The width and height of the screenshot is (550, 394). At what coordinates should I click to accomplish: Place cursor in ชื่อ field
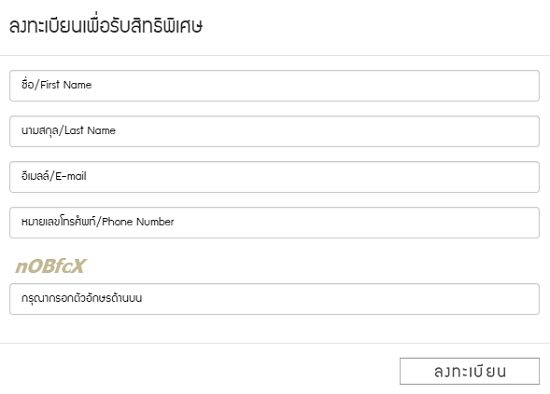coord(274,86)
